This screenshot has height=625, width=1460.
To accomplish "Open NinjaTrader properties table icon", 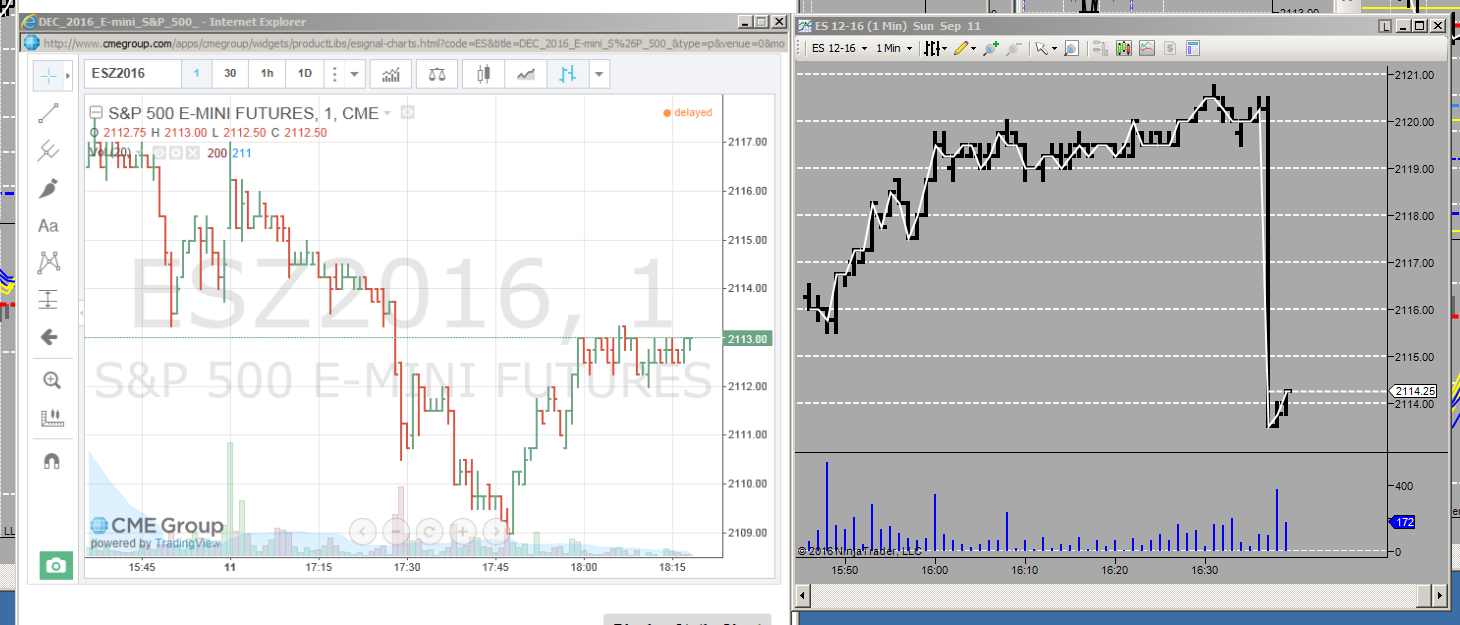I will 1192,48.
